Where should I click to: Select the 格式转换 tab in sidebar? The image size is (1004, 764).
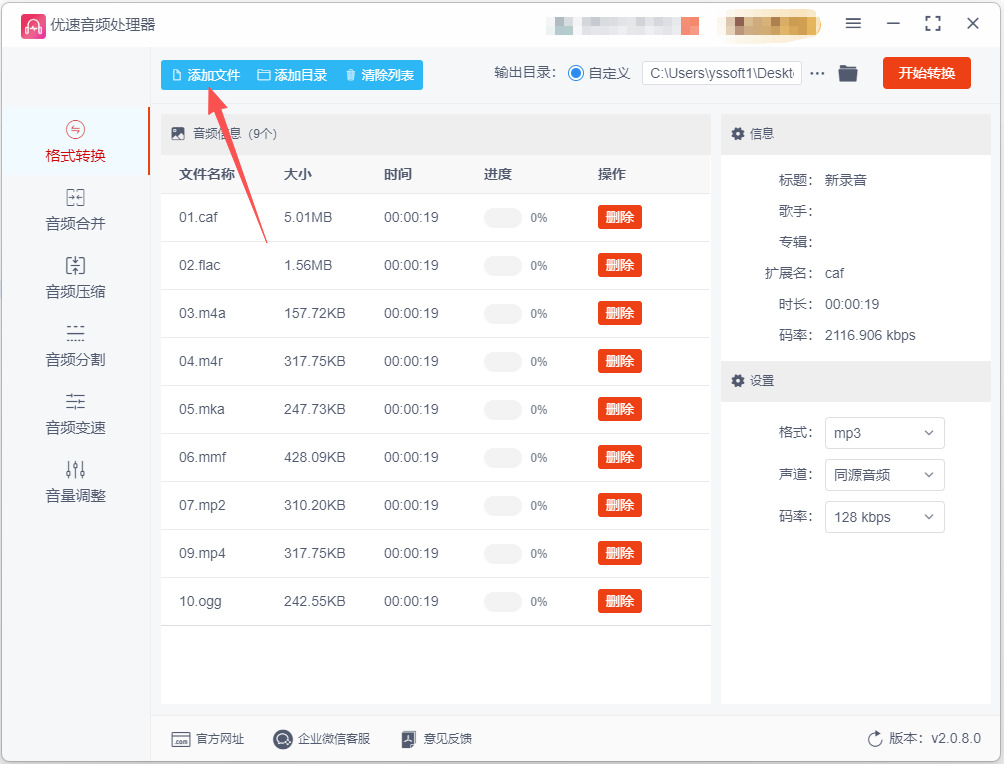pyautogui.click(x=75, y=142)
